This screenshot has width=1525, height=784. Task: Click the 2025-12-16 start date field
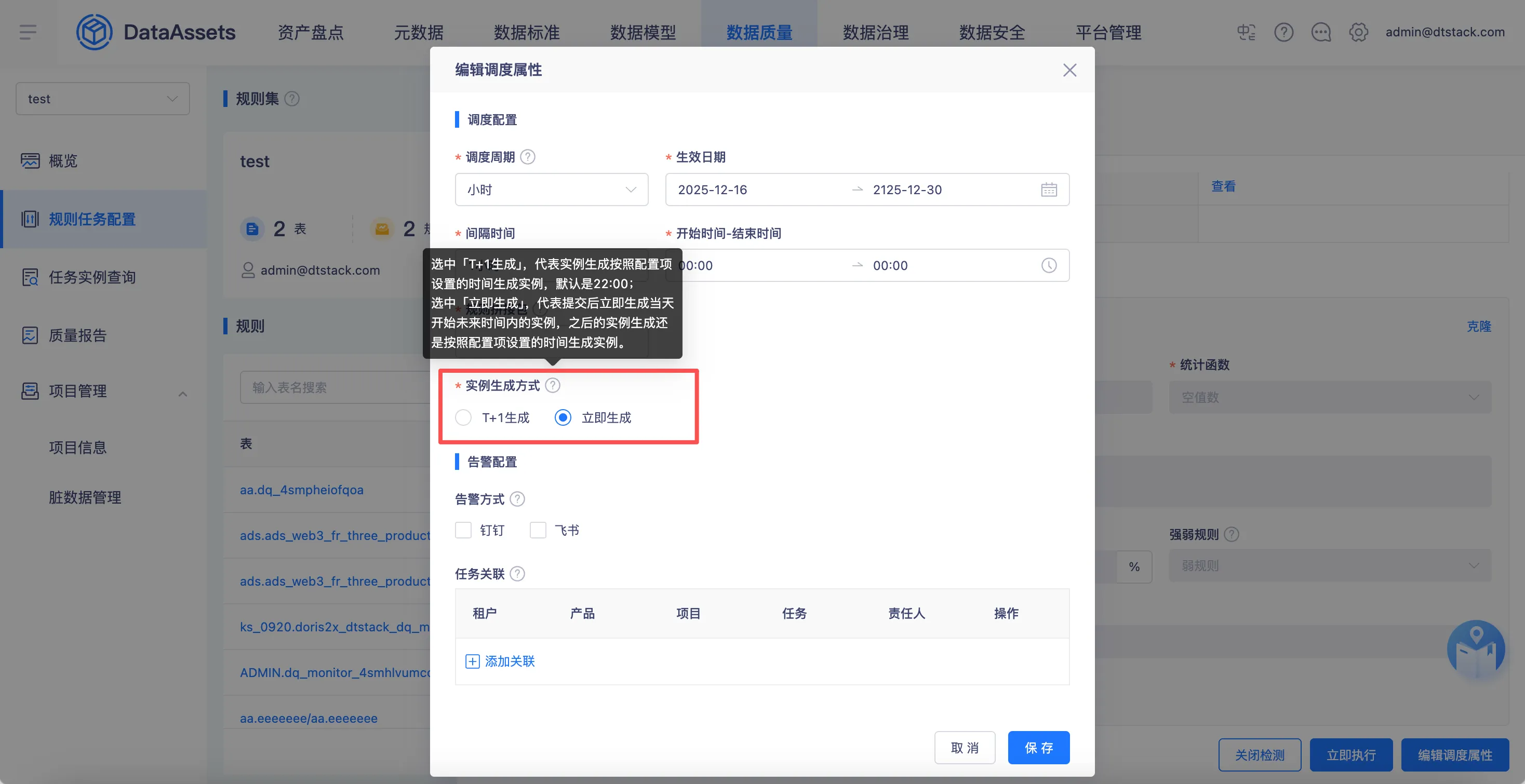(x=713, y=190)
